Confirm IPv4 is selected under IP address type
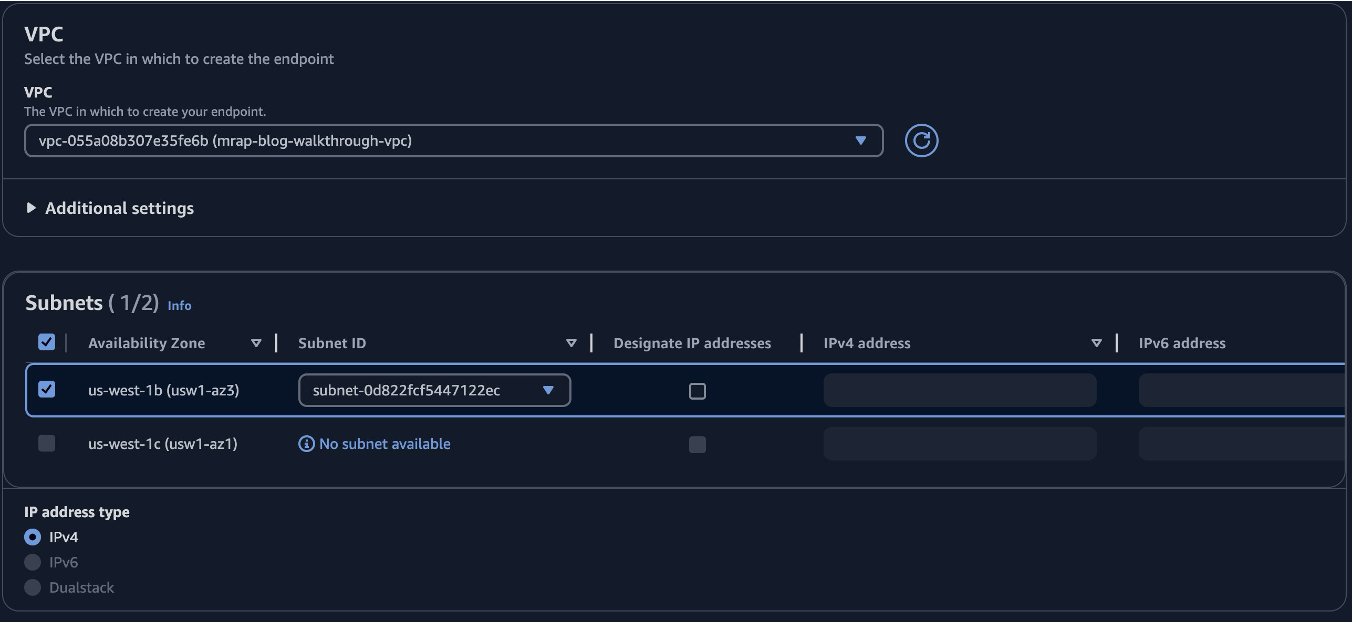The width and height of the screenshot is (1353, 622). pyautogui.click(x=32, y=537)
